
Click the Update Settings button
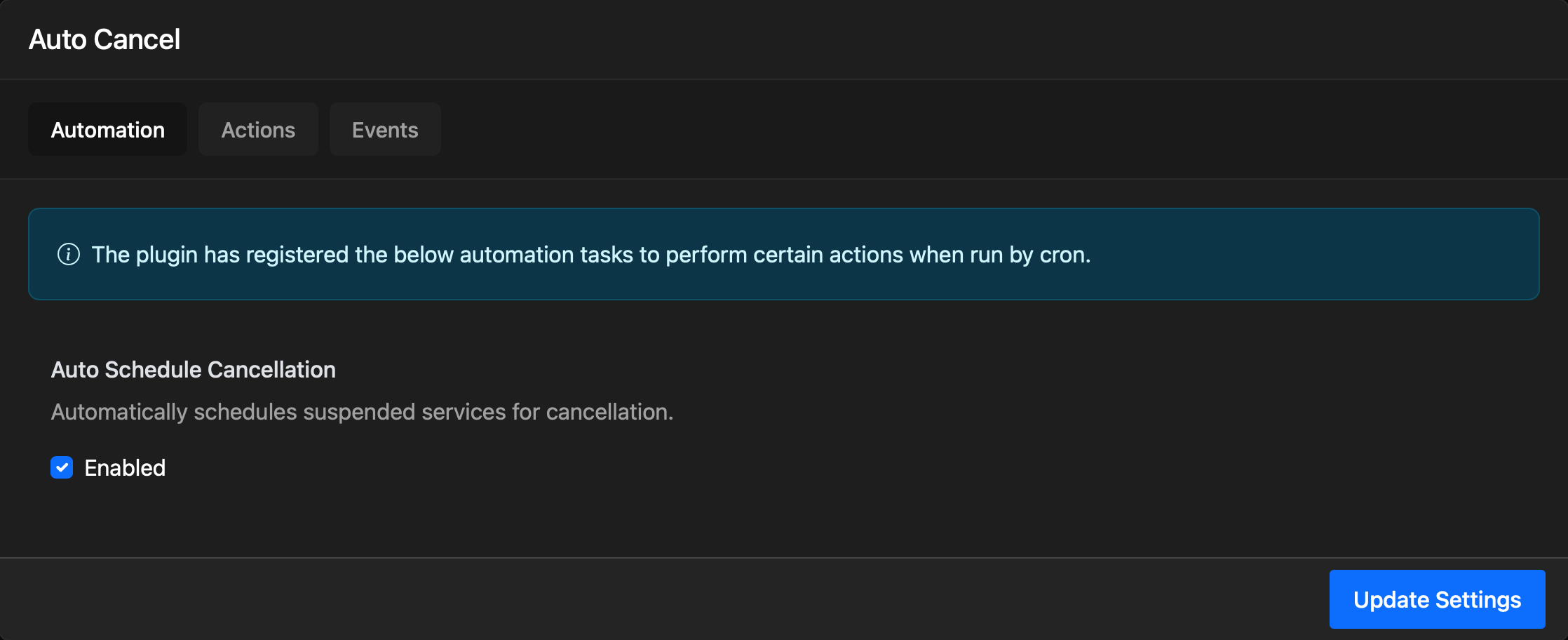tap(1437, 599)
